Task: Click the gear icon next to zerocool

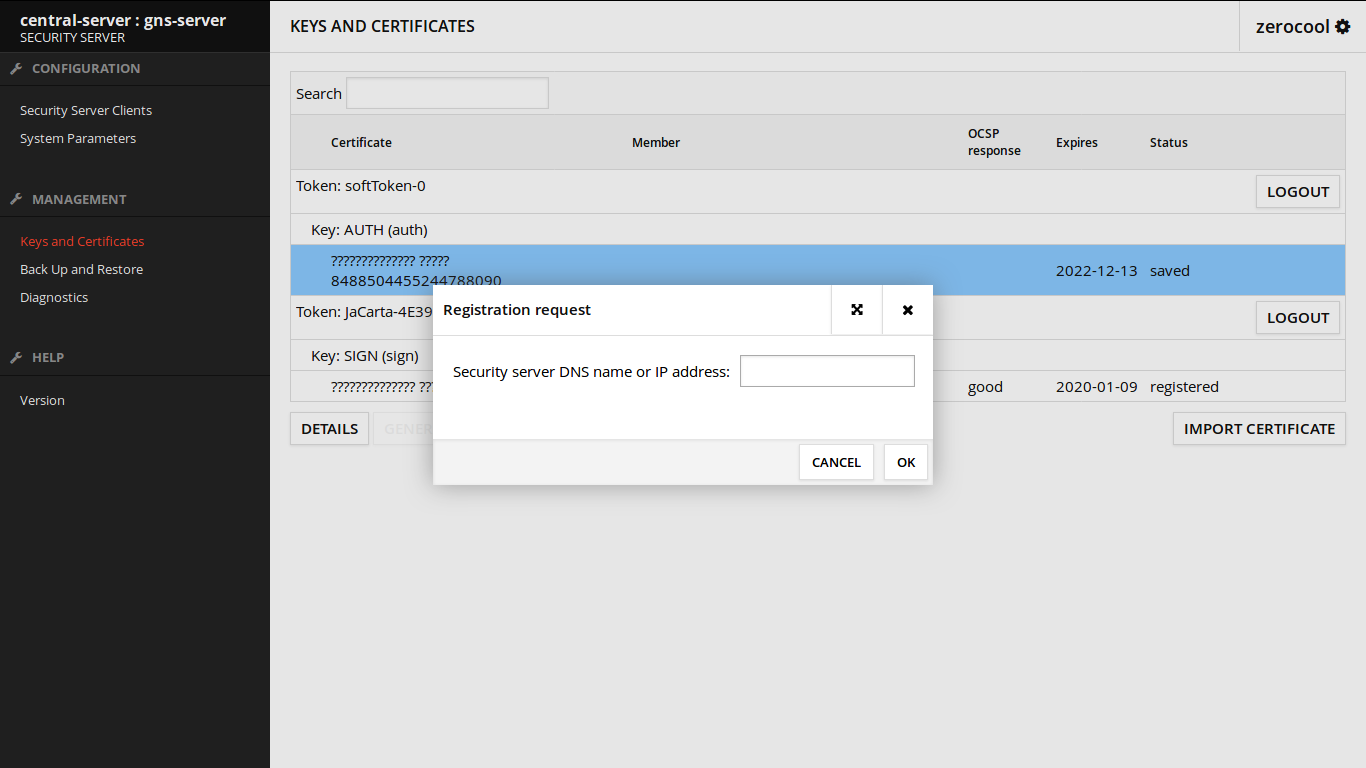Action: [1342, 27]
